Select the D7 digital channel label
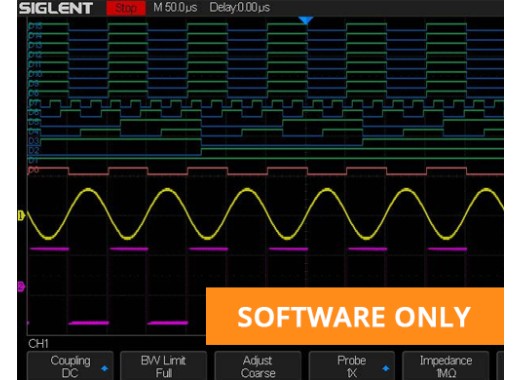This screenshot has width=520, height=380. pyautogui.click(x=34, y=103)
